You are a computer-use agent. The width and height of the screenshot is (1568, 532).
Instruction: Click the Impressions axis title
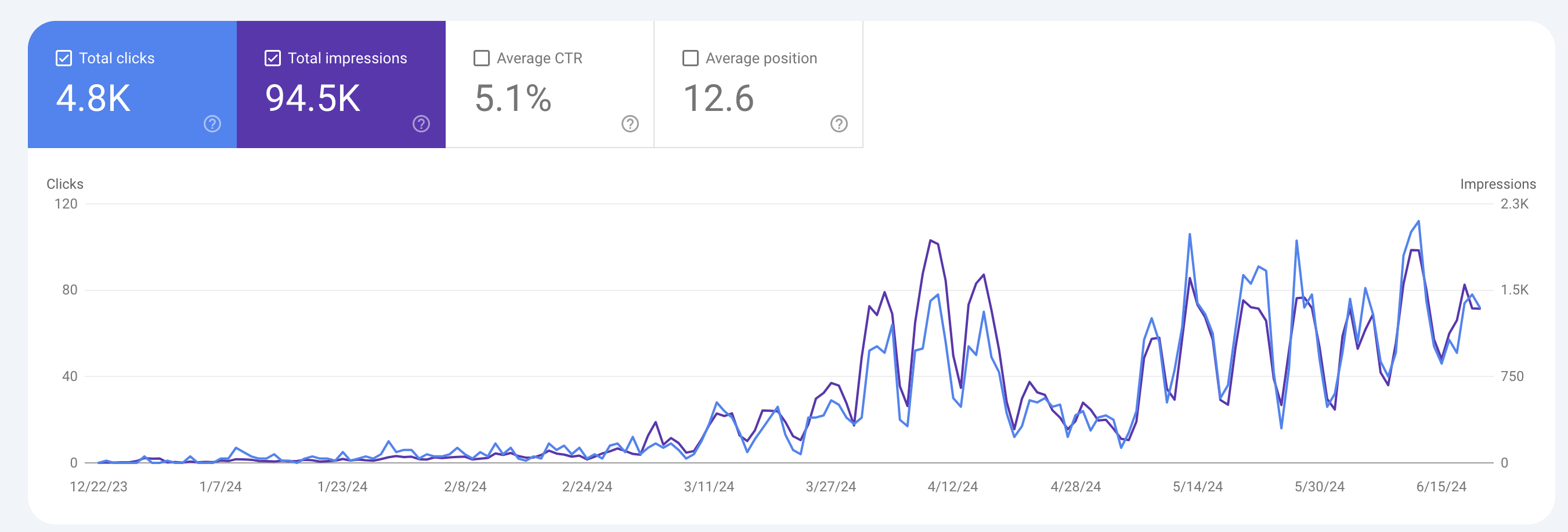(1497, 184)
